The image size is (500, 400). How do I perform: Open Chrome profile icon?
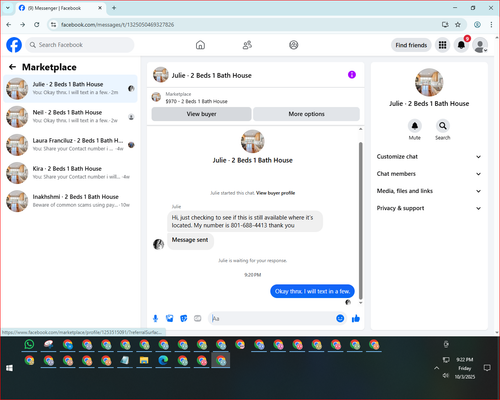[477, 24]
